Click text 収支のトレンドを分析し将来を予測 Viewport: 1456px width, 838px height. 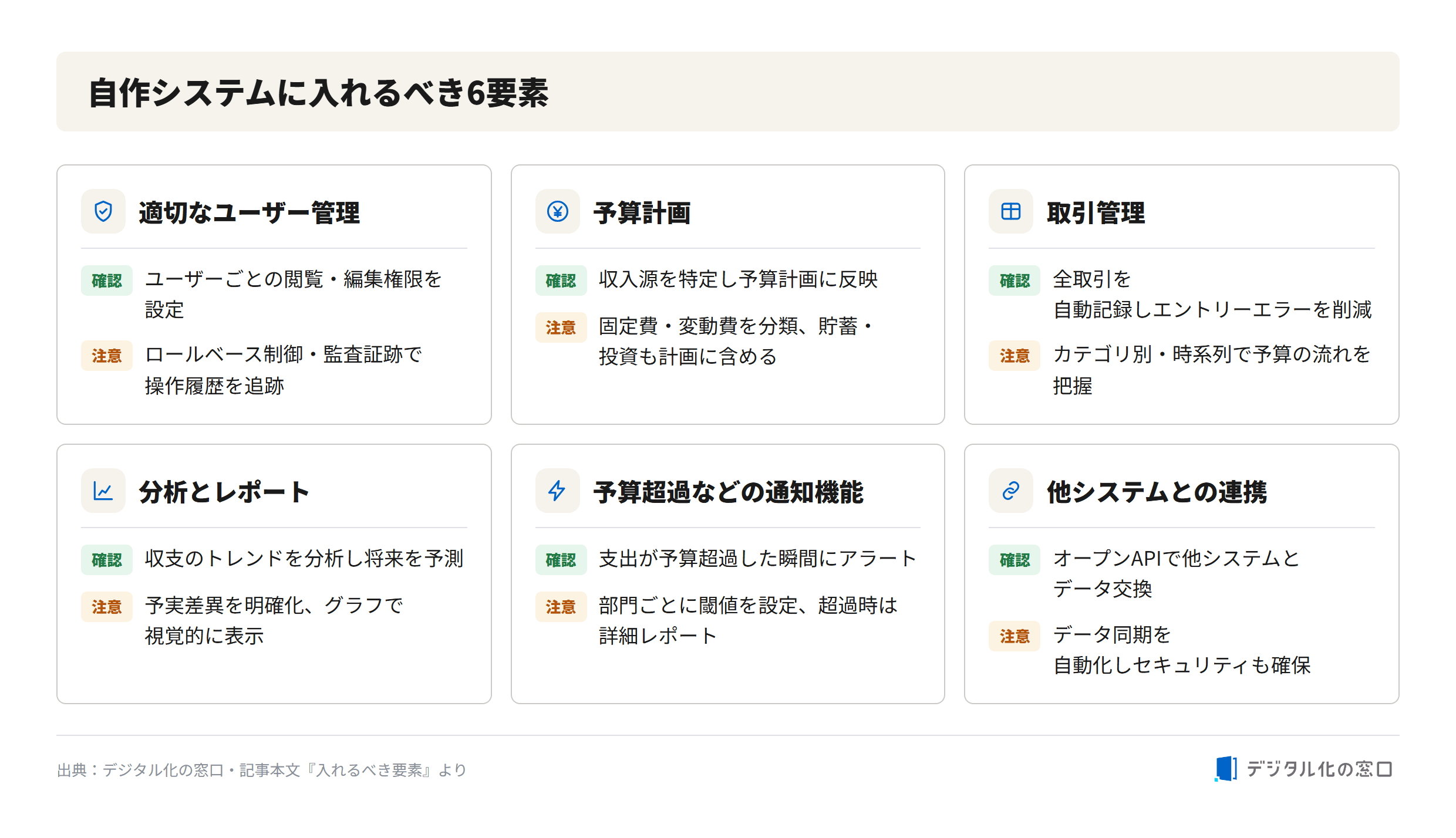(304, 559)
